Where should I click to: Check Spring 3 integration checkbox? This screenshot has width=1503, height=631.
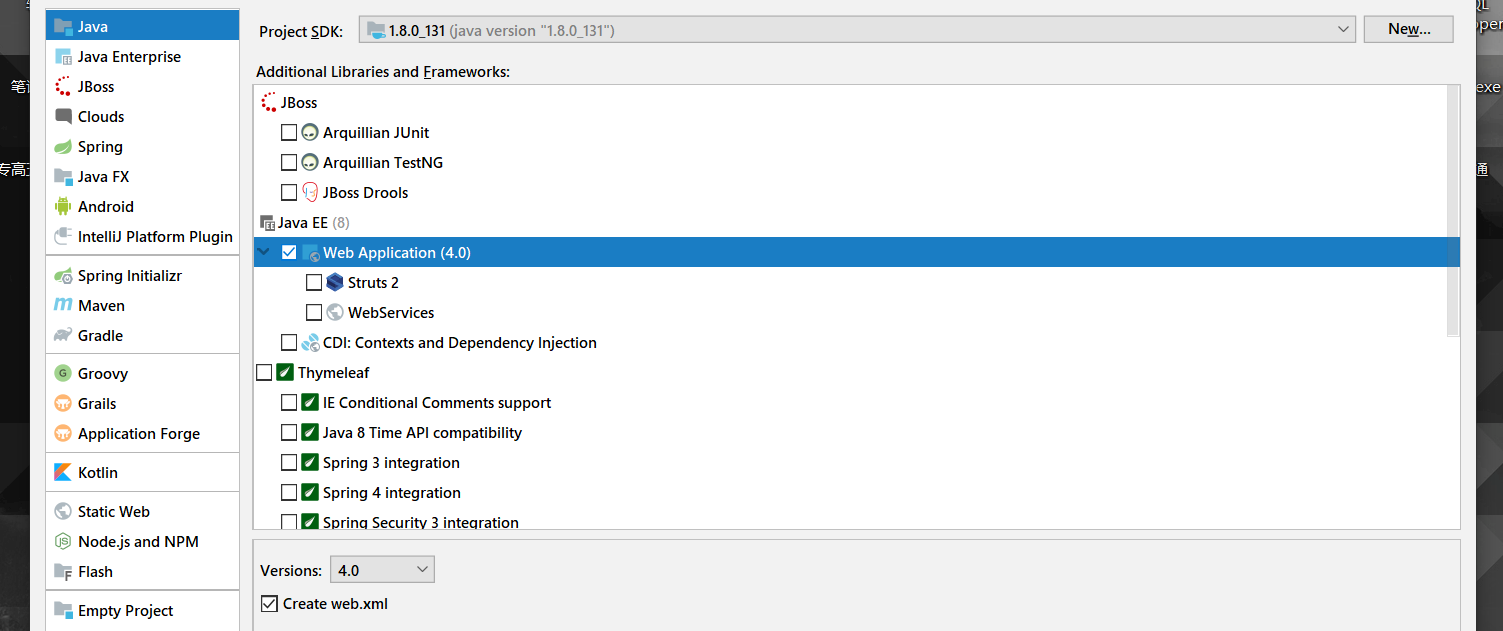click(x=289, y=462)
